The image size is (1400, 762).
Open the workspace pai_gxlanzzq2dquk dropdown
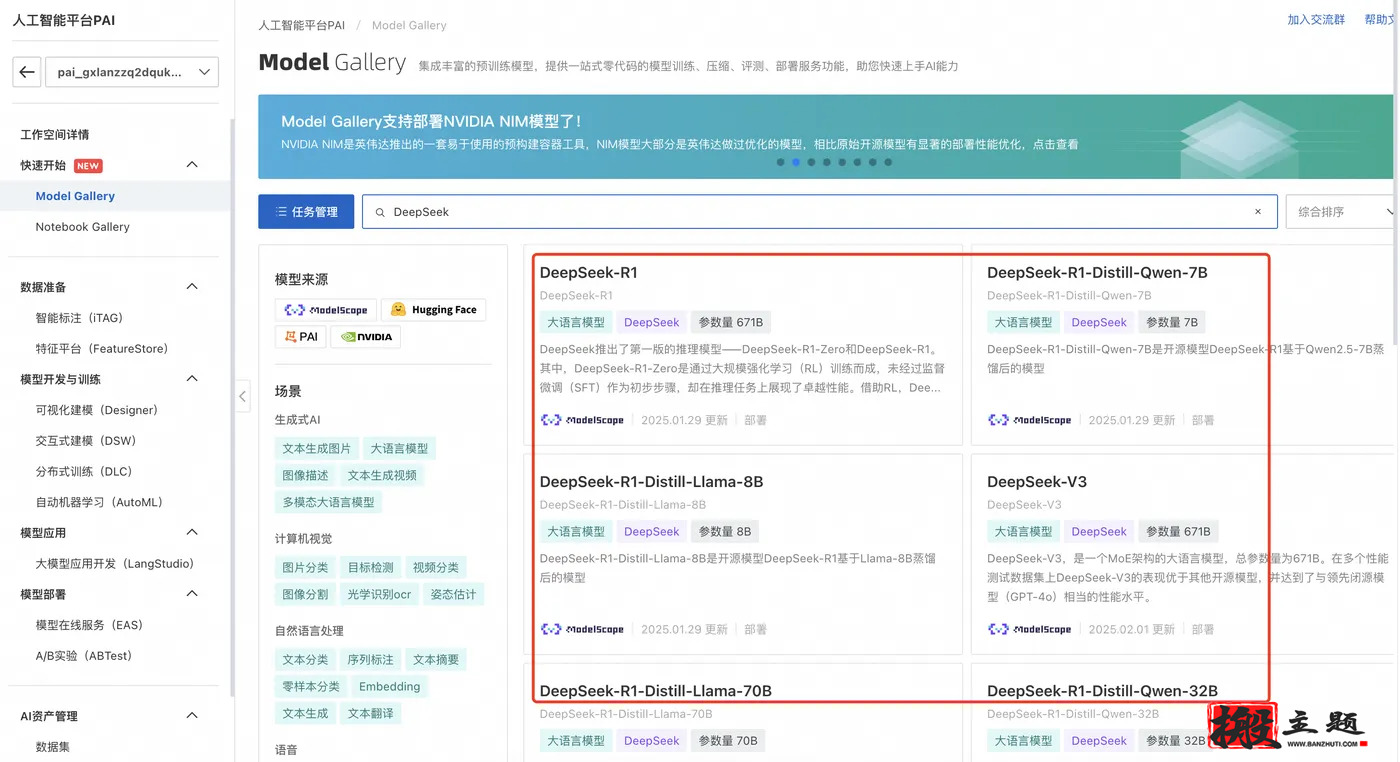coord(132,72)
